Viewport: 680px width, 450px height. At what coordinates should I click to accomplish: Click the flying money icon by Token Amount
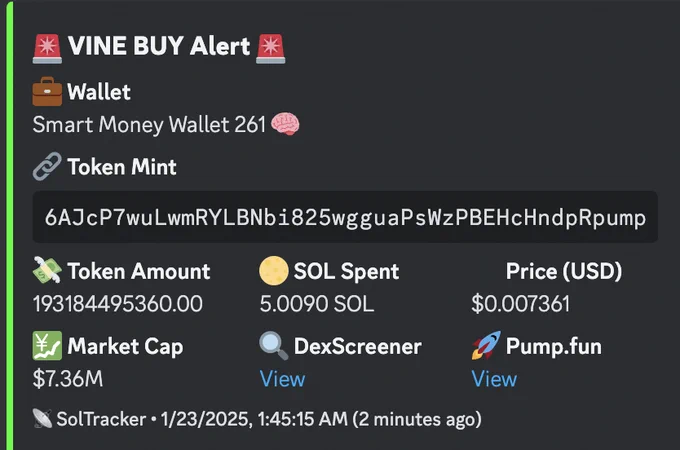47,271
